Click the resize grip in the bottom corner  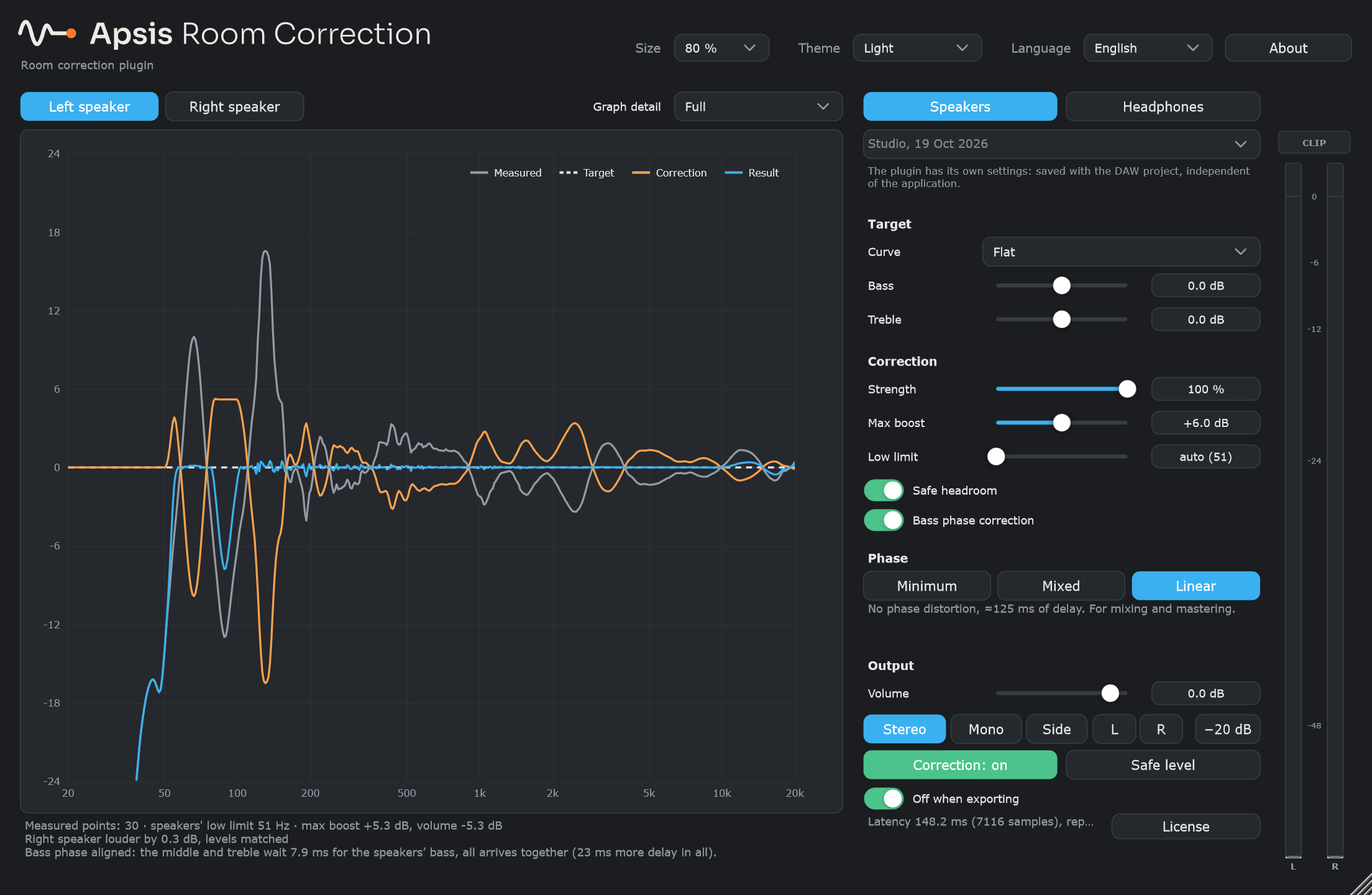(1361, 884)
